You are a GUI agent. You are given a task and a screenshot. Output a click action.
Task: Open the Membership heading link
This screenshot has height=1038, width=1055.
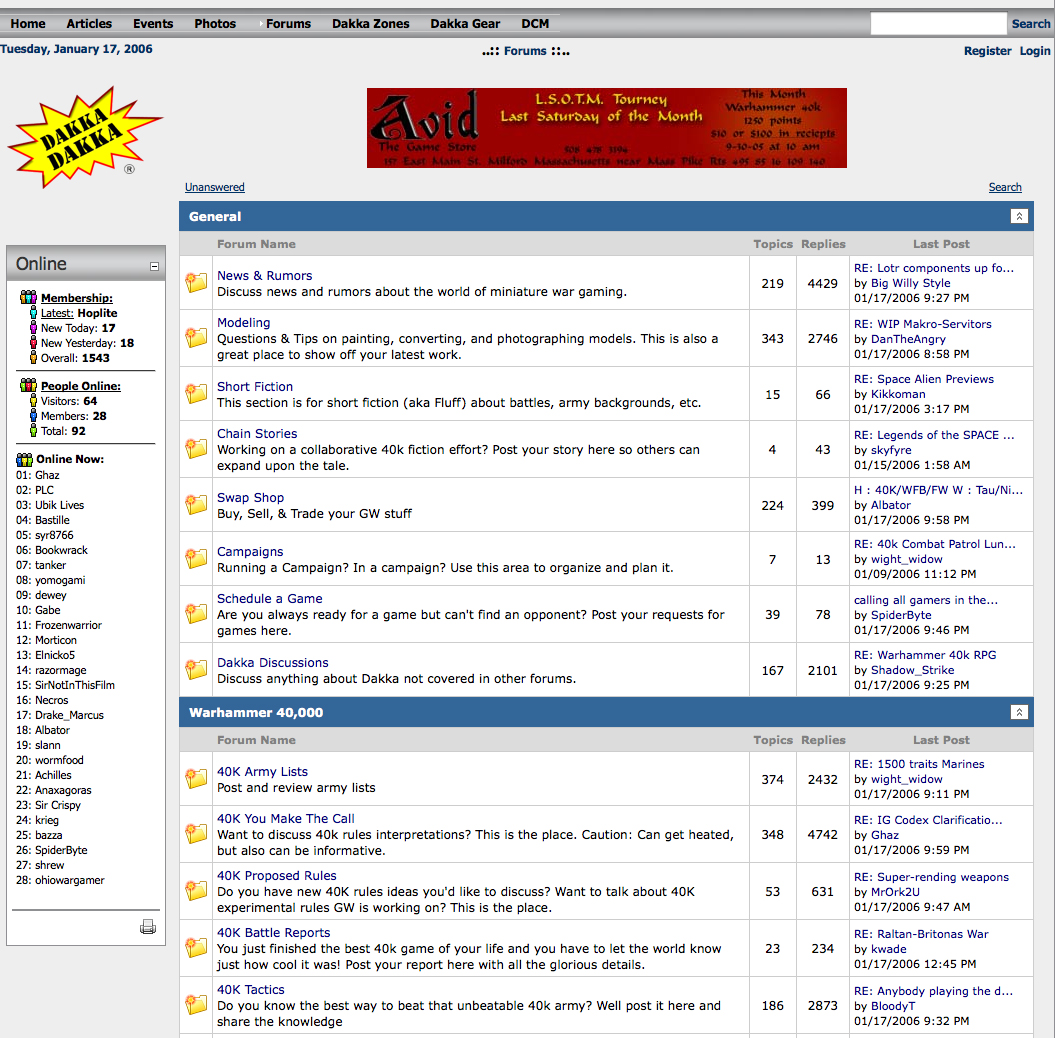coord(77,298)
